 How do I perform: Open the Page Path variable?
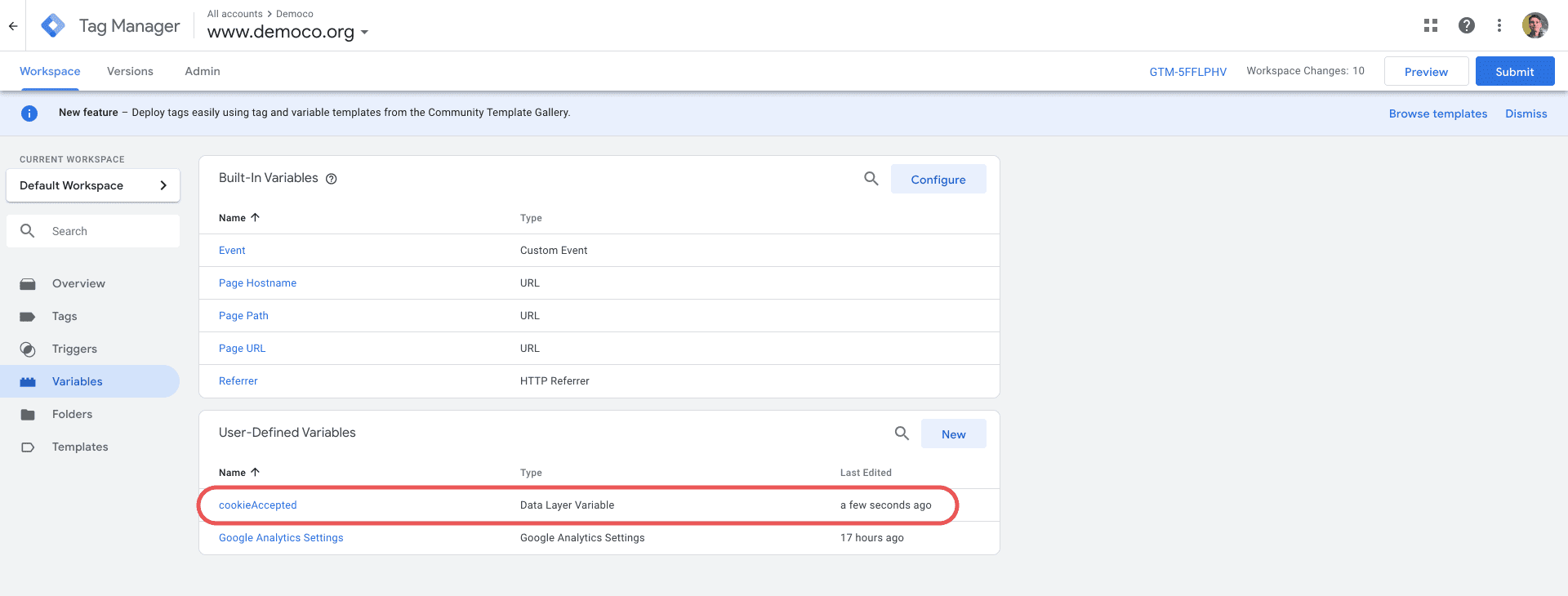point(243,316)
